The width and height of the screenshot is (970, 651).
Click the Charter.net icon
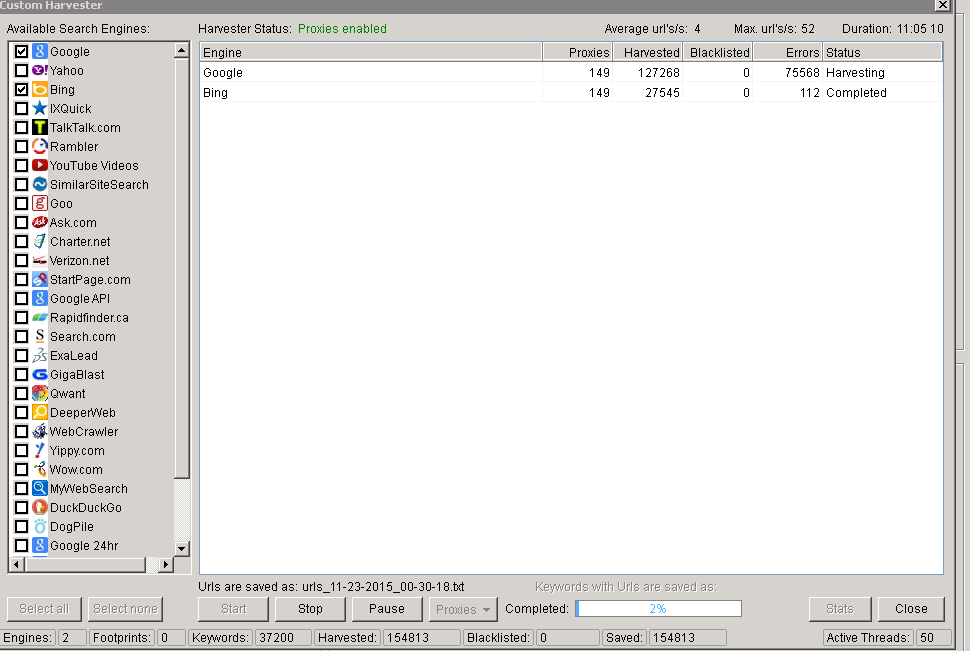(x=40, y=241)
